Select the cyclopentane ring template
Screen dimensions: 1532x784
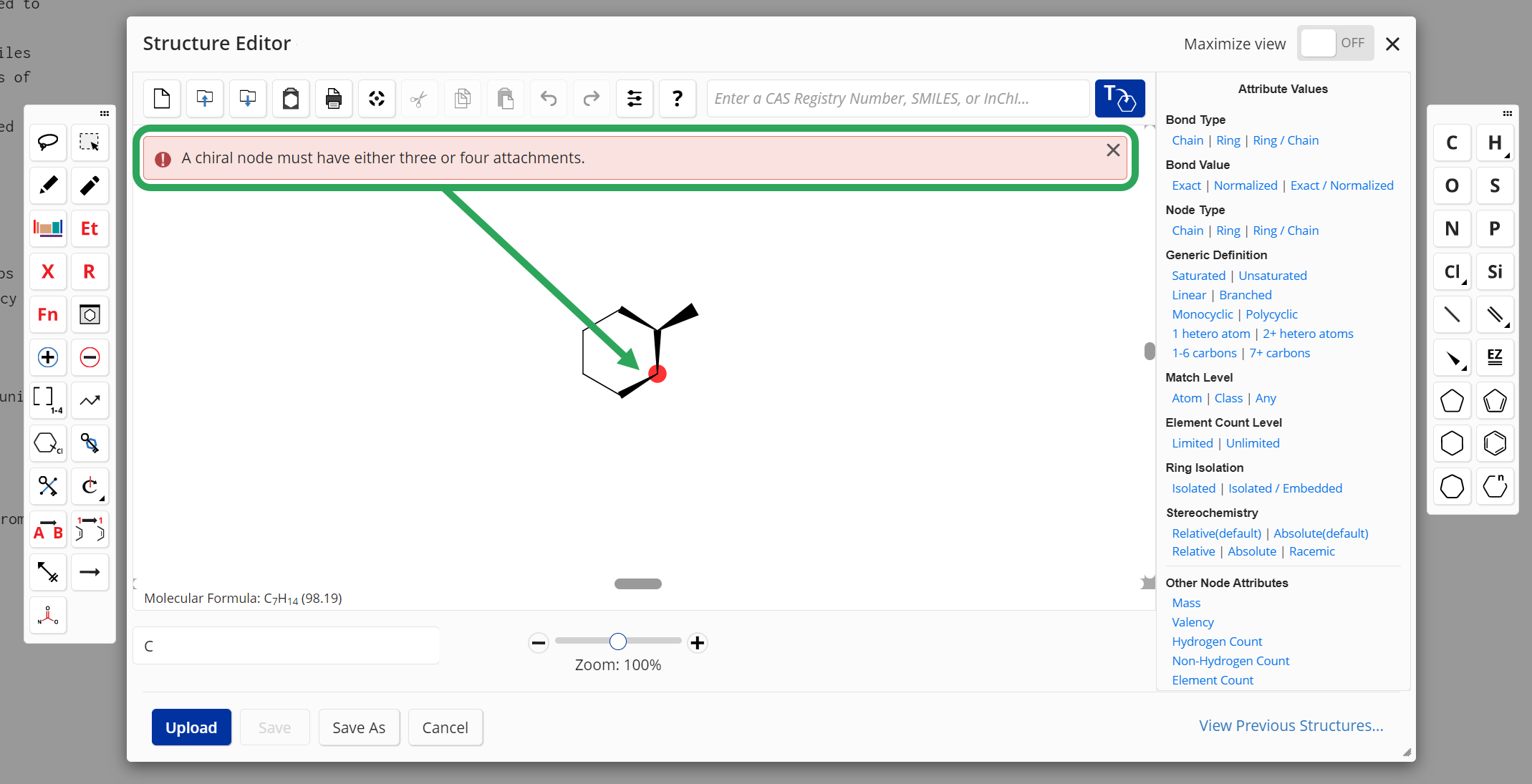(1452, 400)
